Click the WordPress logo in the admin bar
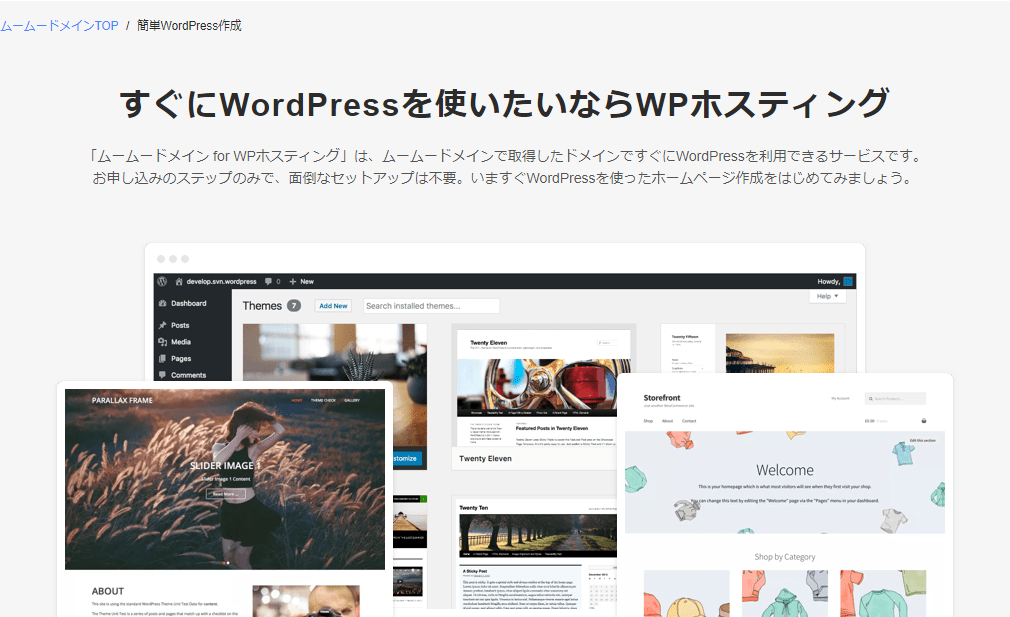The width and height of the screenshot is (1010, 617). click(x=162, y=281)
